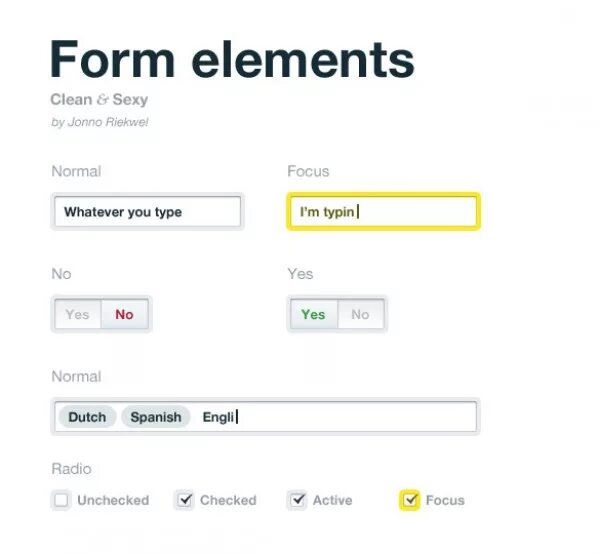
Task: Untick the Checked checkbox
Action: [x=184, y=500]
